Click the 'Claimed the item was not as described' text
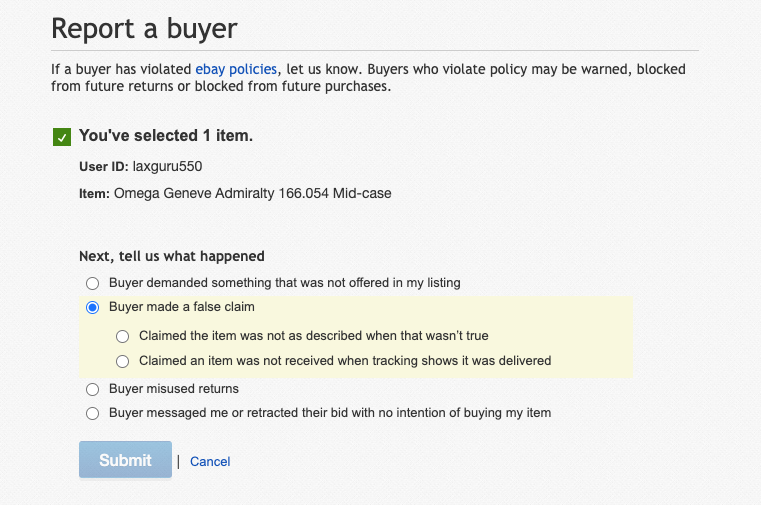Screen dimensions: 761x505 click(x=313, y=336)
